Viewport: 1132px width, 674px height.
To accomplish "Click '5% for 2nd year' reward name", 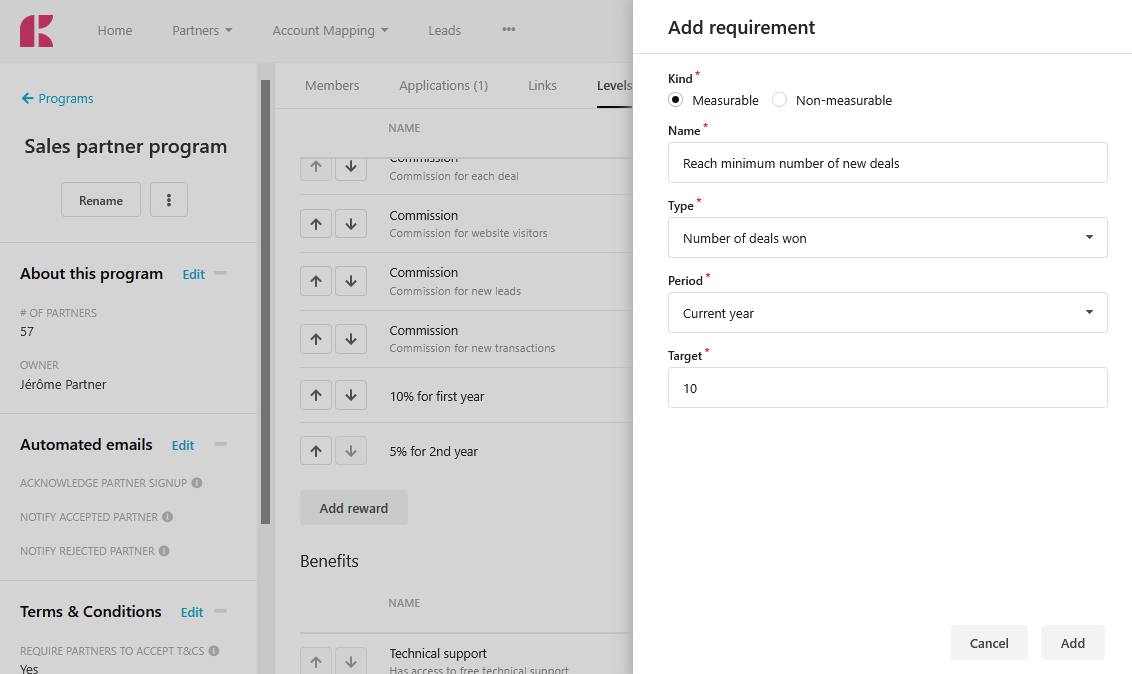I will [x=434, y=451].
